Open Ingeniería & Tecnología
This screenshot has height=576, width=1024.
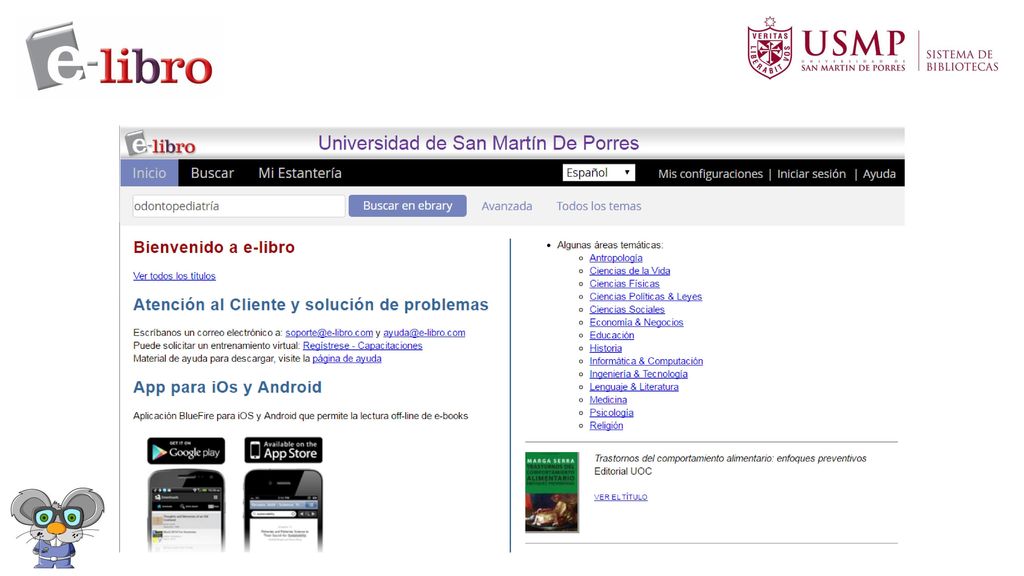pyautogui.click(x=639, y=374)
